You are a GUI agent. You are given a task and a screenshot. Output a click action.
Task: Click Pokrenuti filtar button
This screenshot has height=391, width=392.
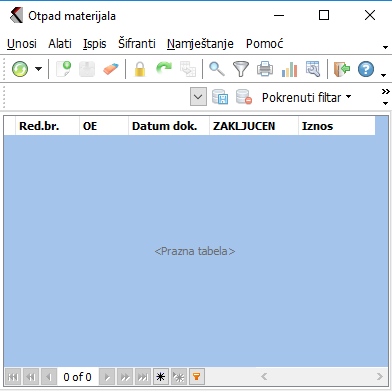point(306,98)
